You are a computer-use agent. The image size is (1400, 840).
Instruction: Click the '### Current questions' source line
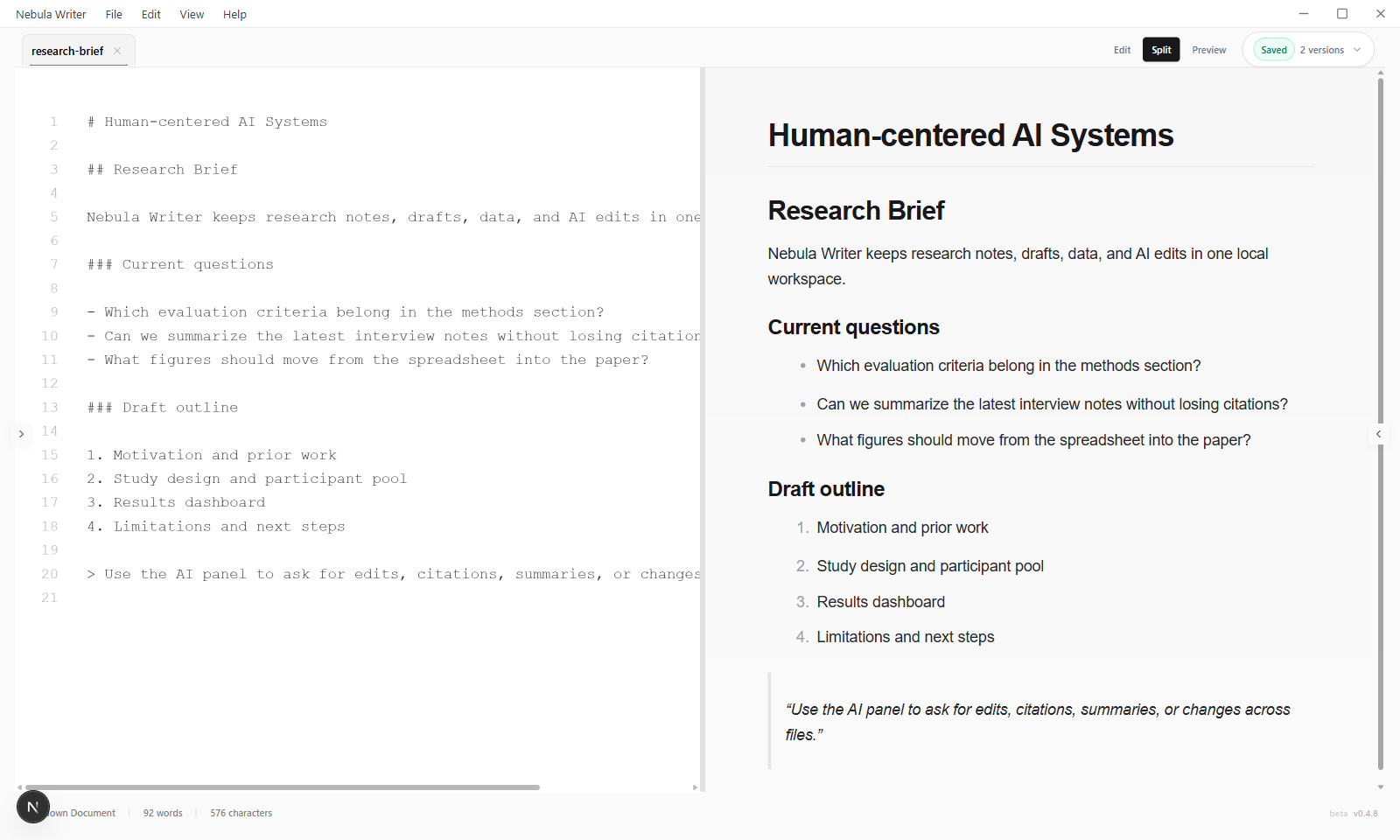coord(180,264)
